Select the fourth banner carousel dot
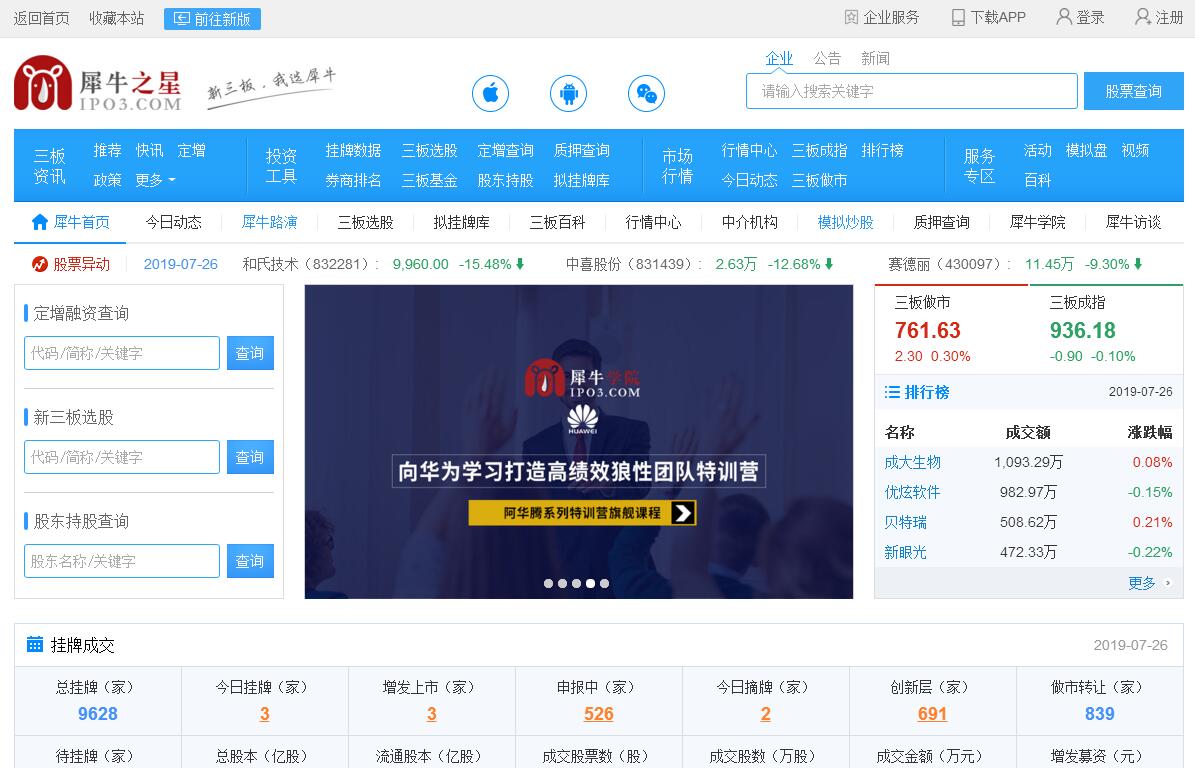Screen dimensions: 1195x768 [590, 583]
